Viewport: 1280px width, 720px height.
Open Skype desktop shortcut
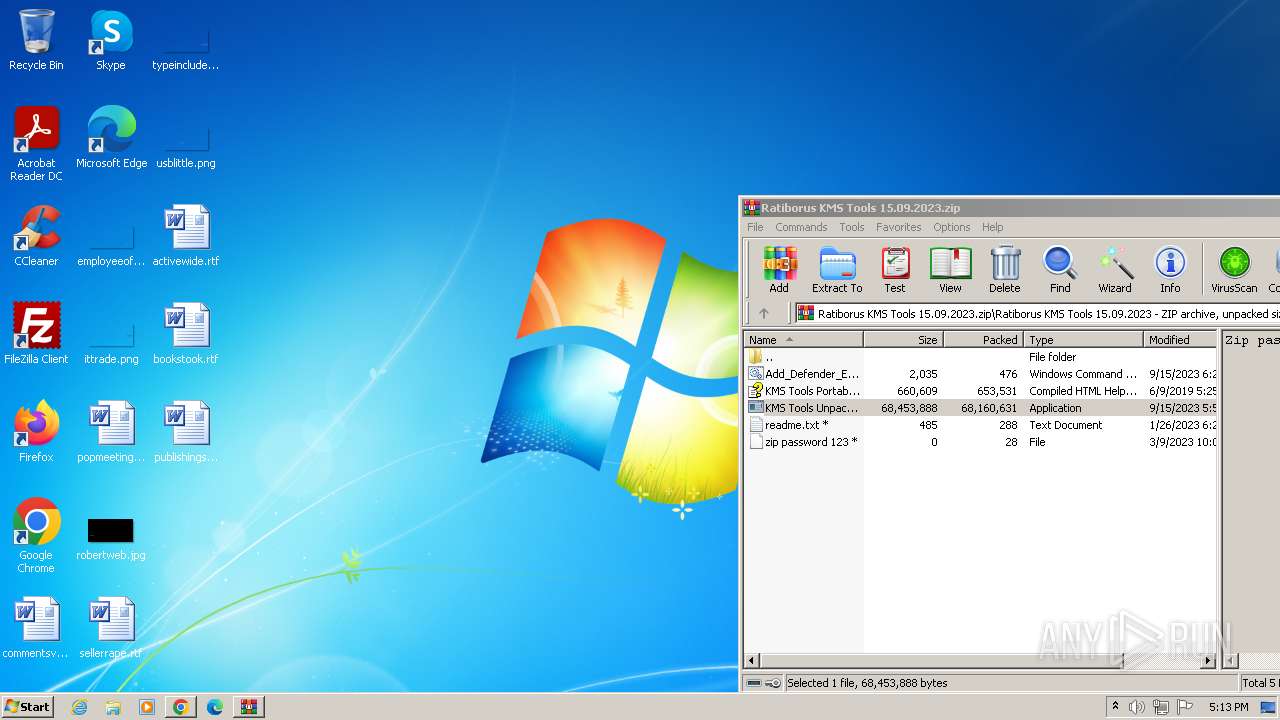coord(111,40)
